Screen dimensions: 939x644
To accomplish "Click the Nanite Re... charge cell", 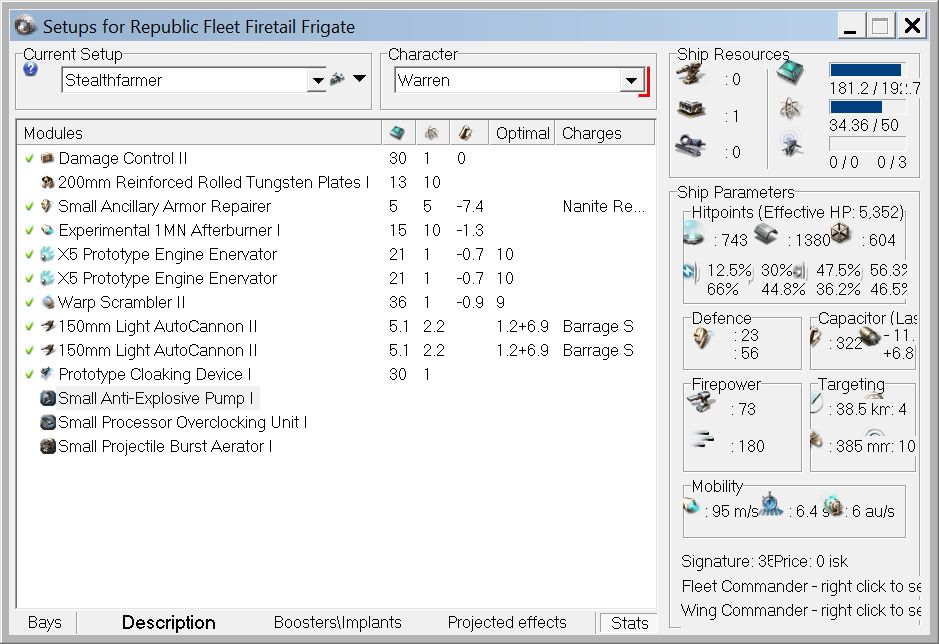I will (604, 206).
